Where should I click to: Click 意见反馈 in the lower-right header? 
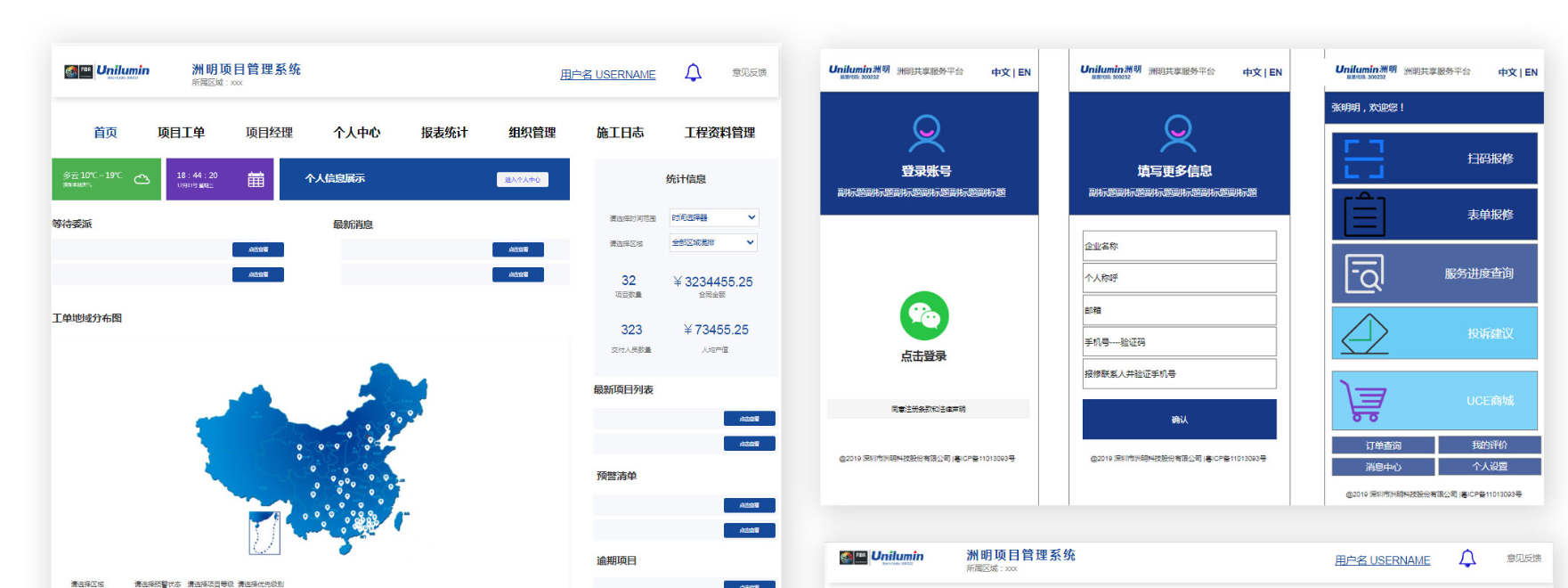1523,558
